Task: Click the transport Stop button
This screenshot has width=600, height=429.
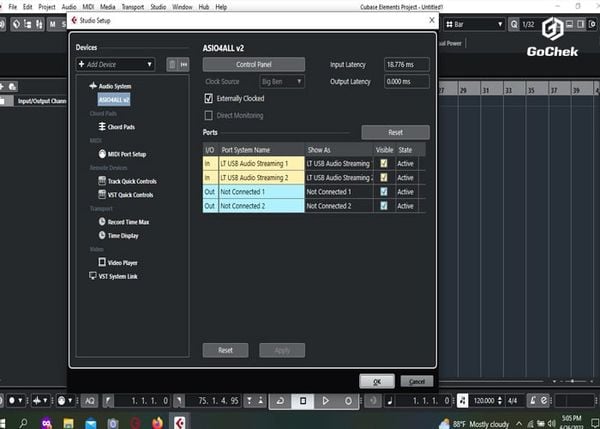Action: [303, 401]
